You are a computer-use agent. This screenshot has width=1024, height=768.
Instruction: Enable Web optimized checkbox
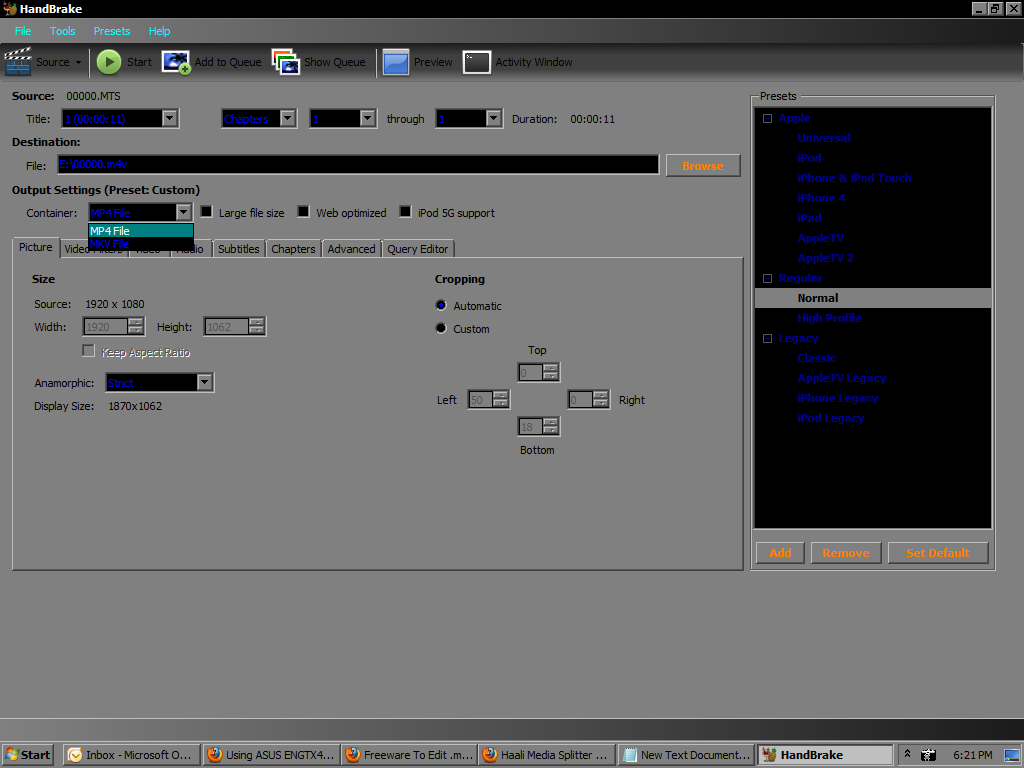click(304, 212)
